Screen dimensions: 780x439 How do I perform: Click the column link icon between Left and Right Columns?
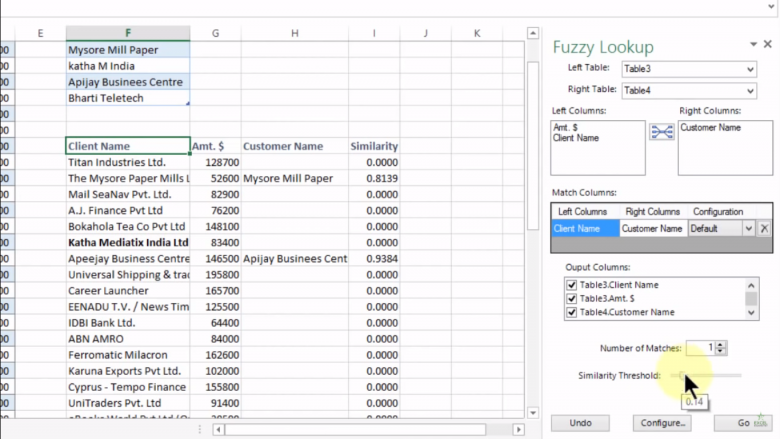(662, 132)
